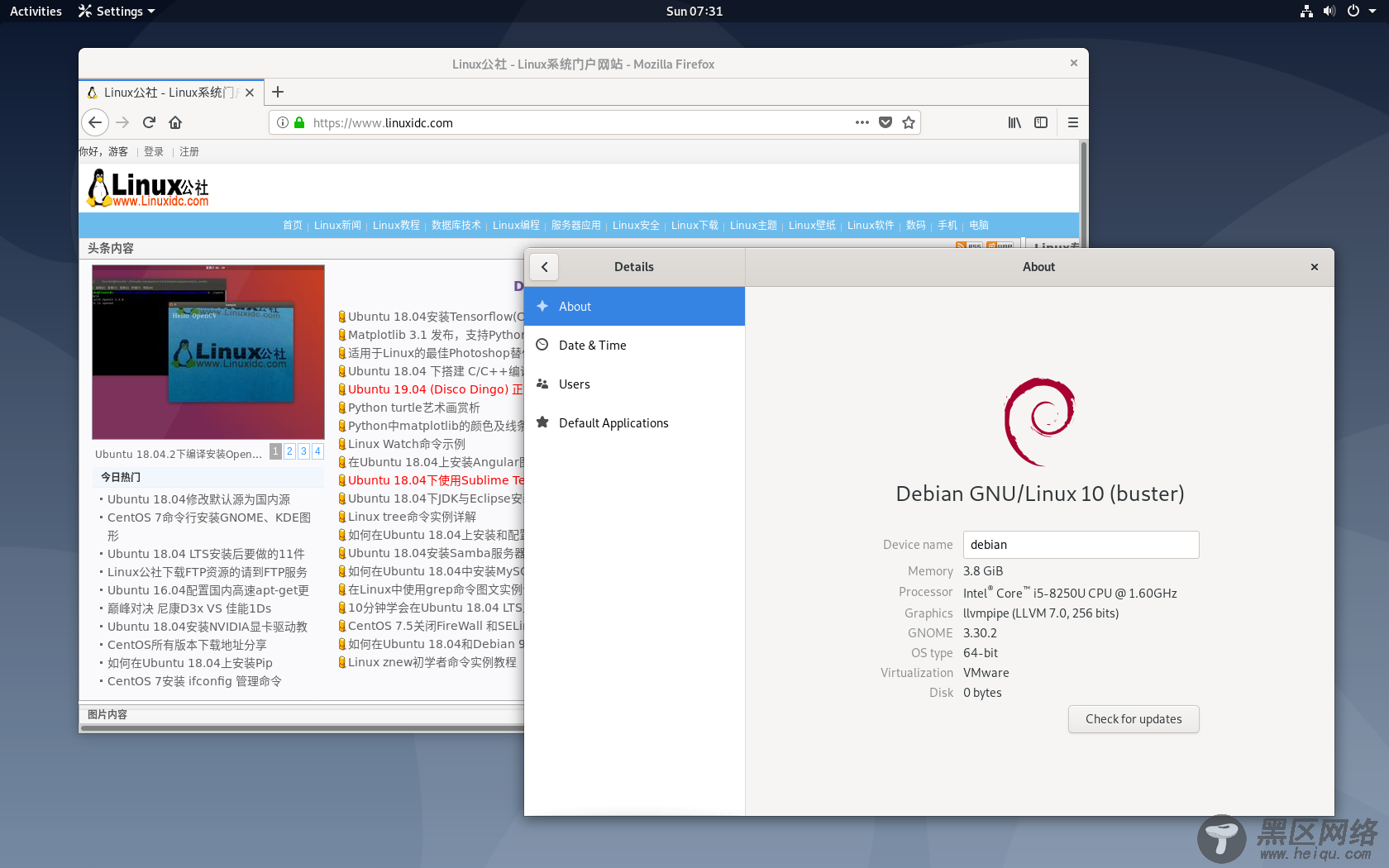
Task: Open Linux编程 navigation link
Action: pos(516,225)
